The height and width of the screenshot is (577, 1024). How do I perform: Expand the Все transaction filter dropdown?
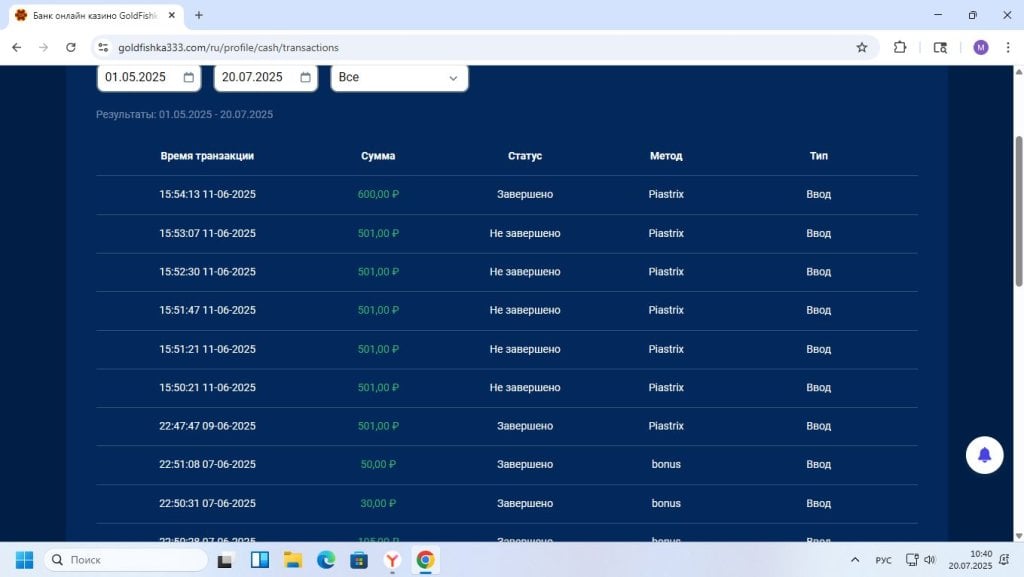coord(399,78)
